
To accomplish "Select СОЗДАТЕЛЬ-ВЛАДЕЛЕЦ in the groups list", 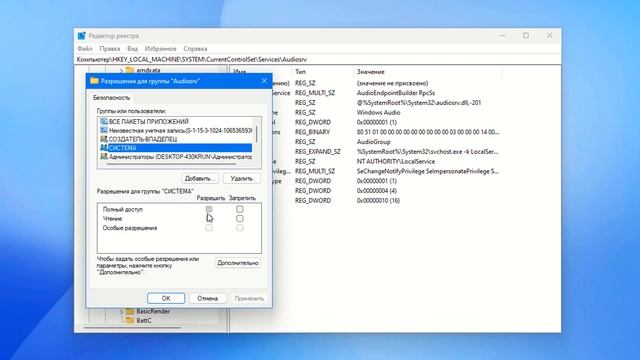I will (x=143, y=139).
